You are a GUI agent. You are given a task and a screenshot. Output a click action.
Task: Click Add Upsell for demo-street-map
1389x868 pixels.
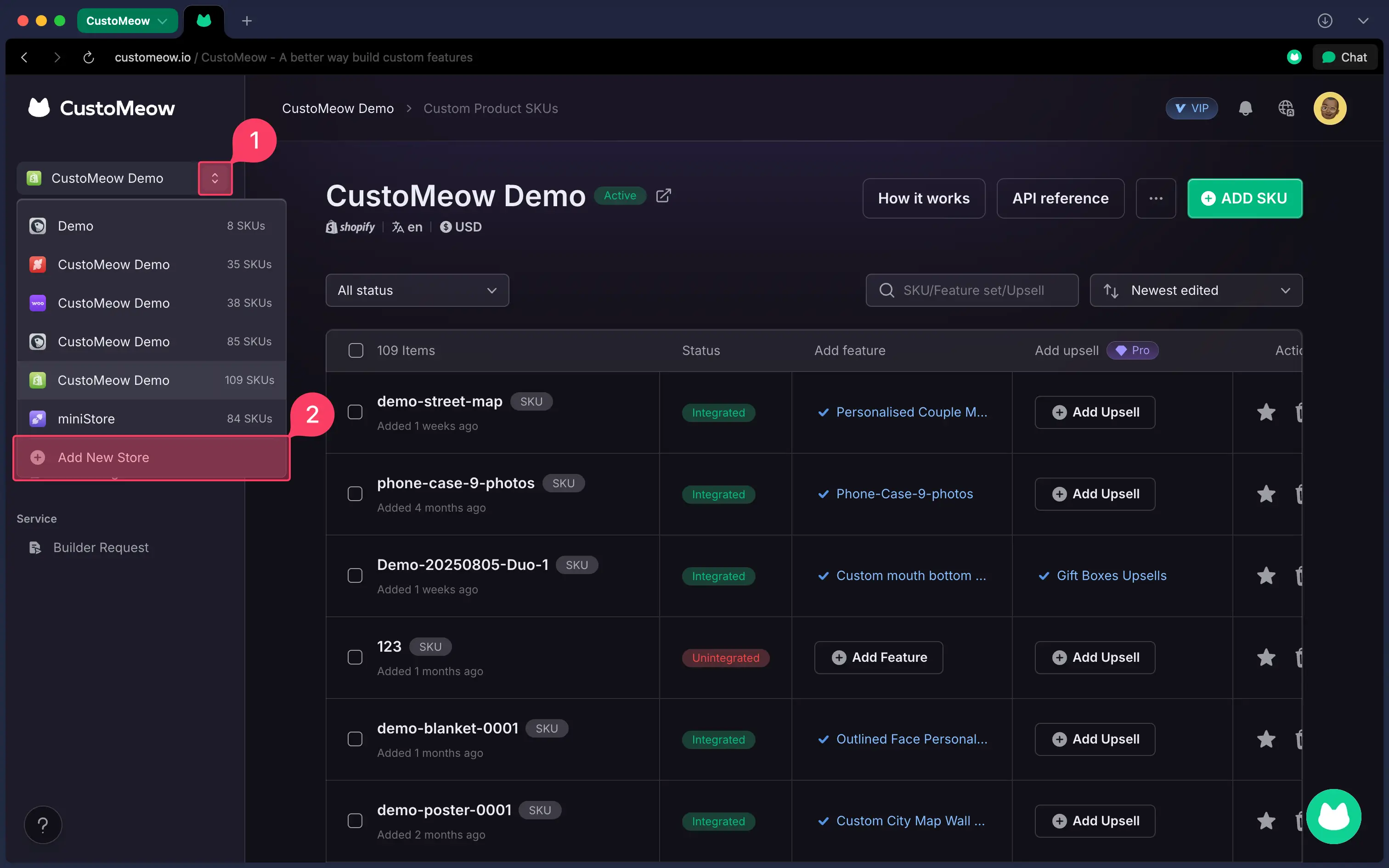pyautogui.click(x=1095, y=412)
